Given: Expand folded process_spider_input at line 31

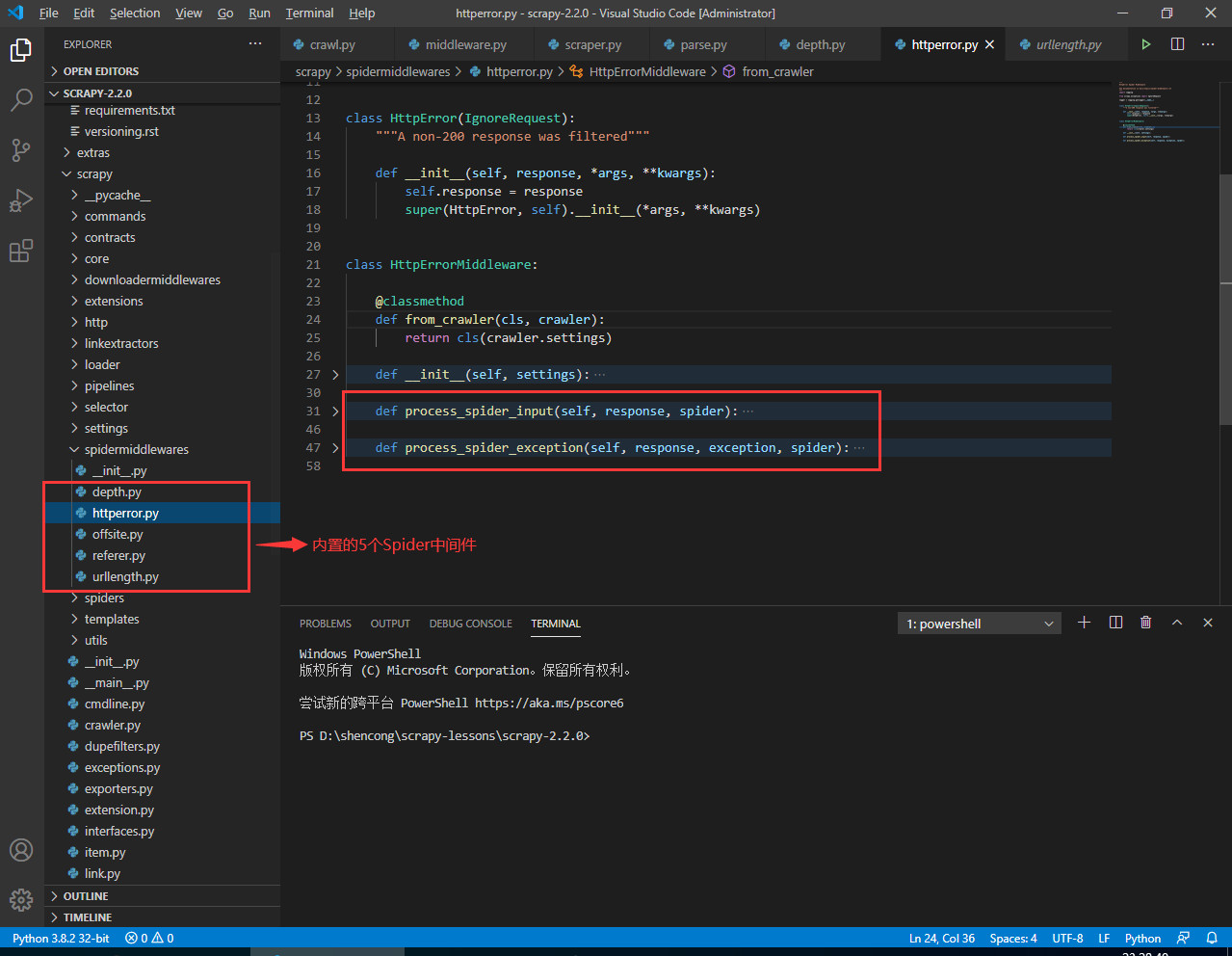Looking at the screenshot, I should (x=335, y=411).
